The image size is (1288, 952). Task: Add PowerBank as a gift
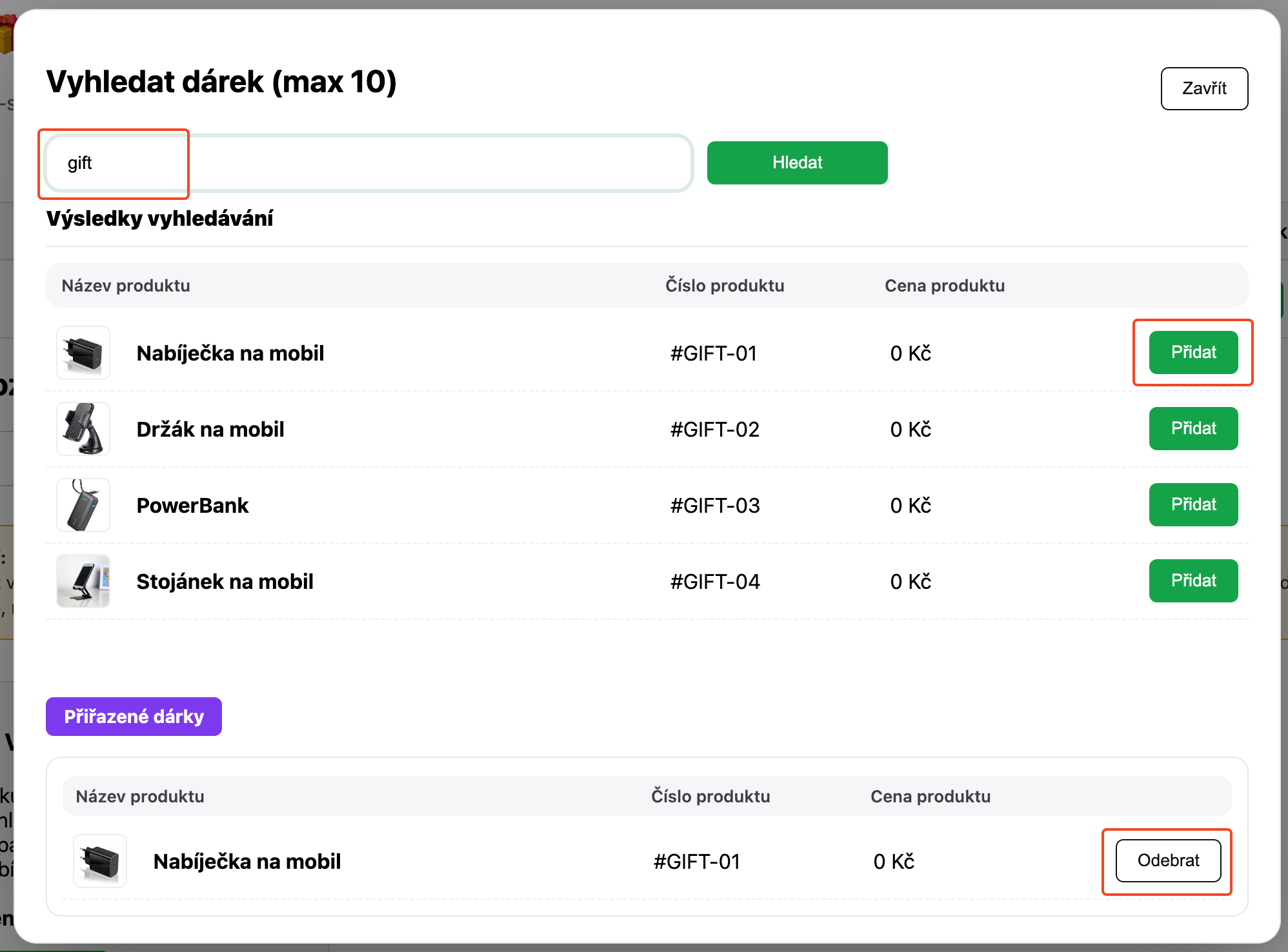coord(1193,504)
